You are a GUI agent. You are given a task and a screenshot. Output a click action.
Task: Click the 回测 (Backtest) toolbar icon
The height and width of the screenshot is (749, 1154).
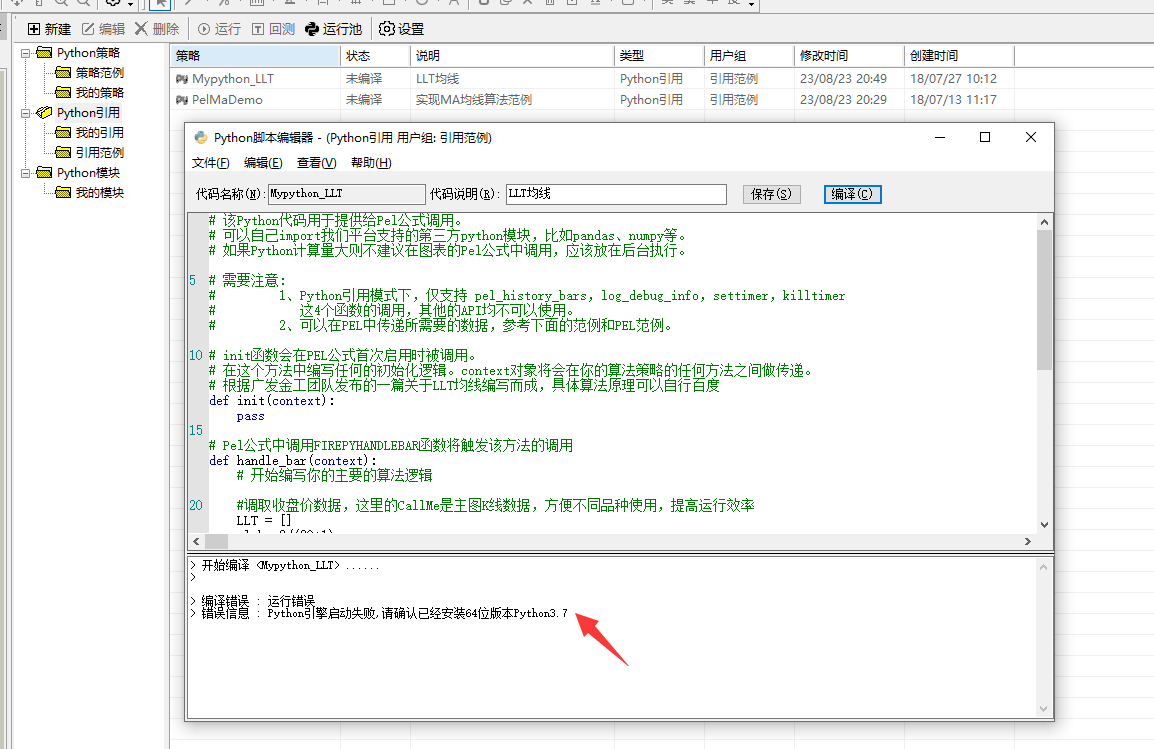[x=258, y=29]
